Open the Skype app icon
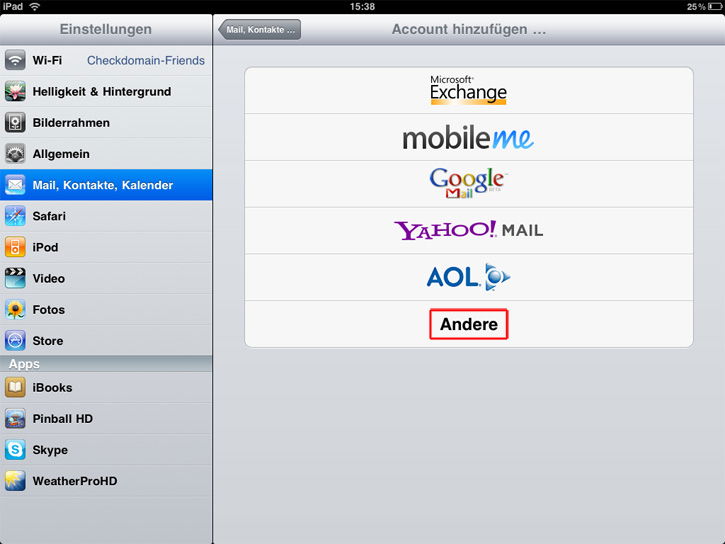Screen dimensions: 725x544 point(15,450)
